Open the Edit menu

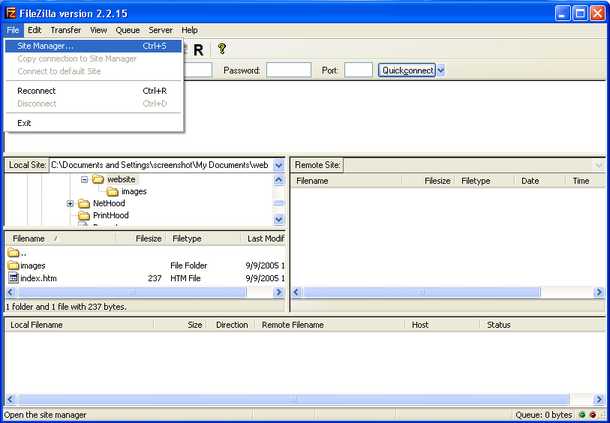pos(34,30)
